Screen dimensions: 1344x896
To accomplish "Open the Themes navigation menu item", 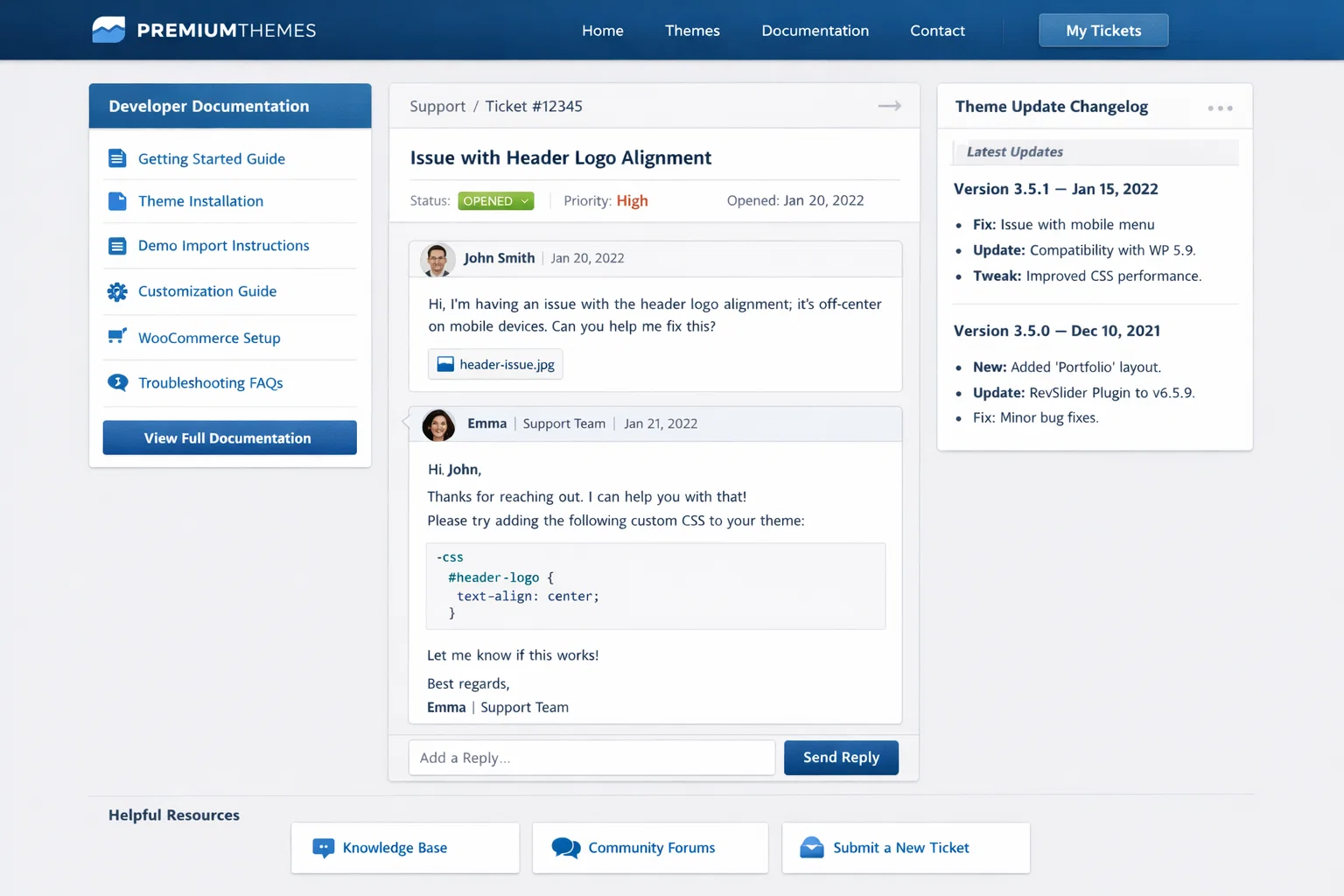I will click(692, 31).
